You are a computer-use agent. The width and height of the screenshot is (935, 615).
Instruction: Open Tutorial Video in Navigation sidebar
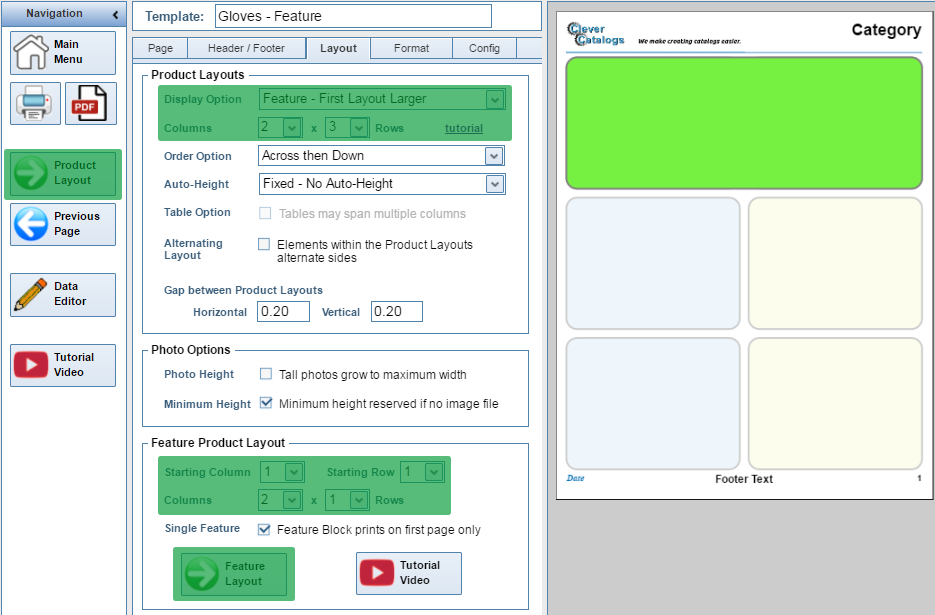pyautogui.click(x=32, y=365)
